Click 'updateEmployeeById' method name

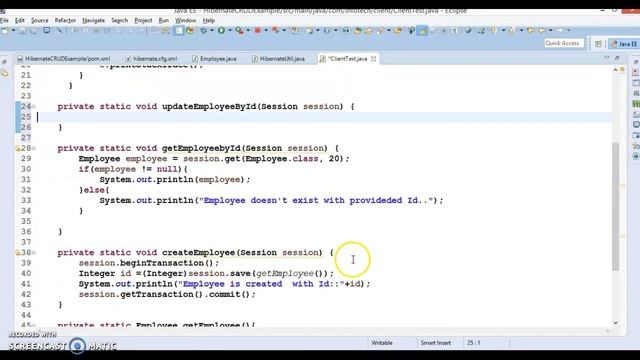[x=209, y=107]
